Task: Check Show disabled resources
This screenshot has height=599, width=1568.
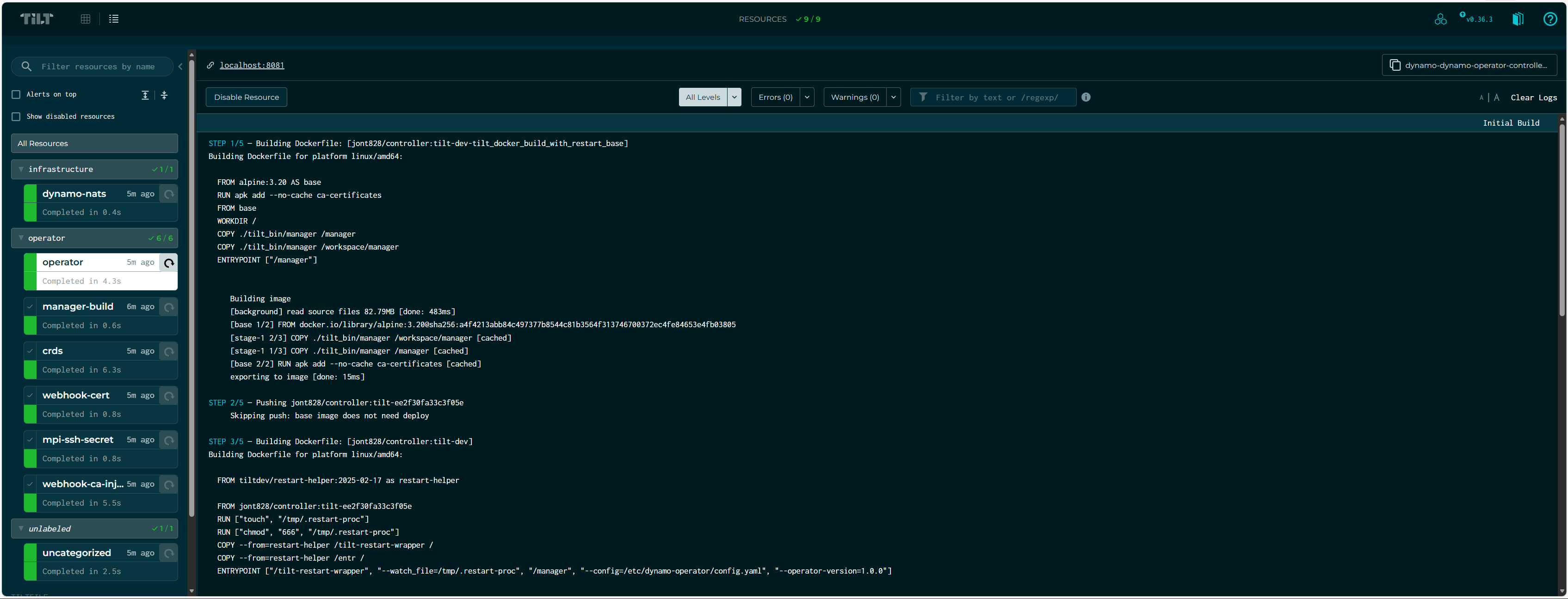Action: pyautogui.click(x=16, y=116)
